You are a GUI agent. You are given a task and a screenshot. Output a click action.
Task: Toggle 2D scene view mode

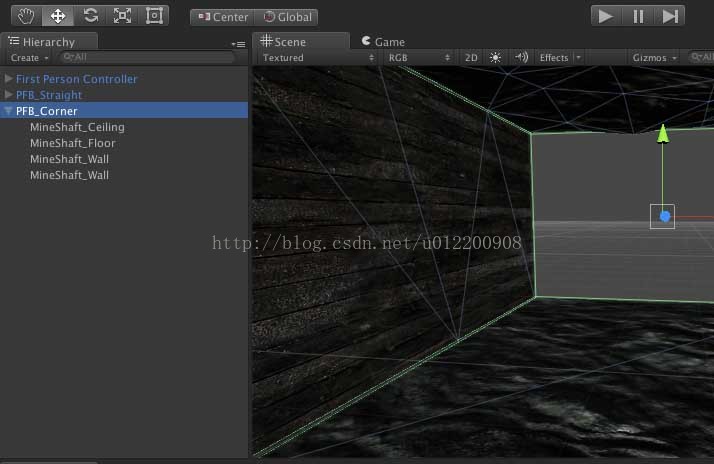[471, 58]
